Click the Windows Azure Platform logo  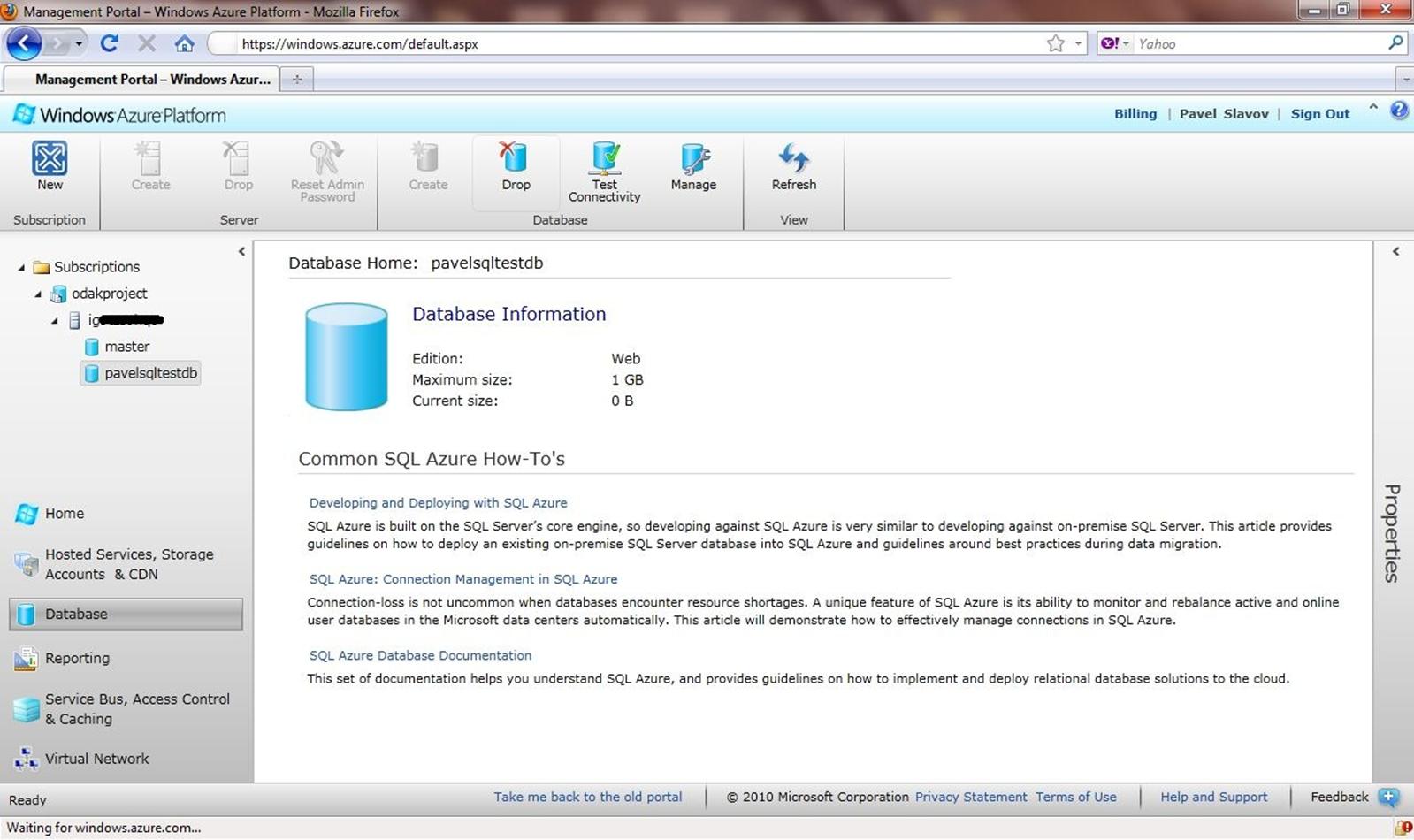click(x=119, y=115)
